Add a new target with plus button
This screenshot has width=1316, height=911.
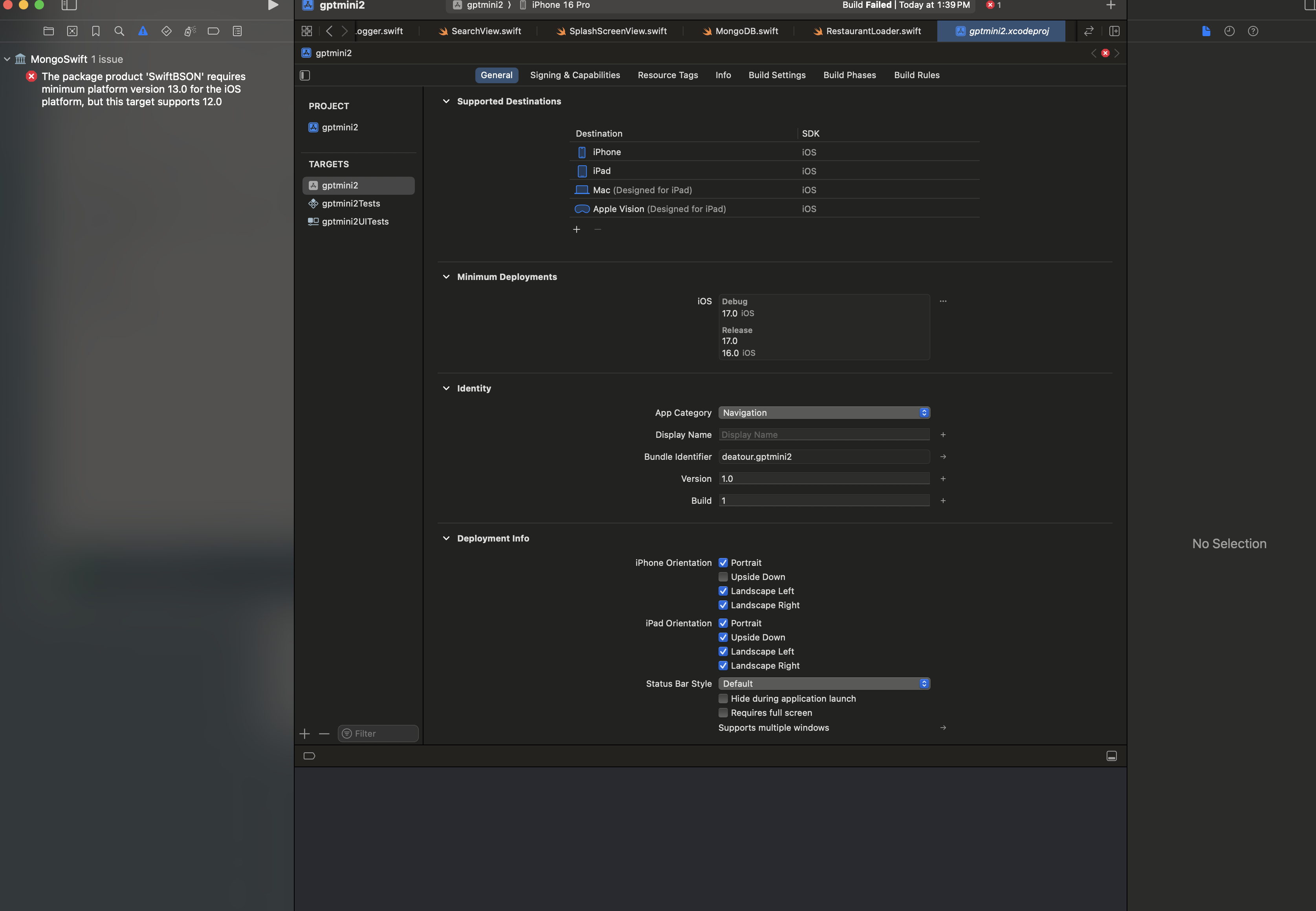coord(304,734)
